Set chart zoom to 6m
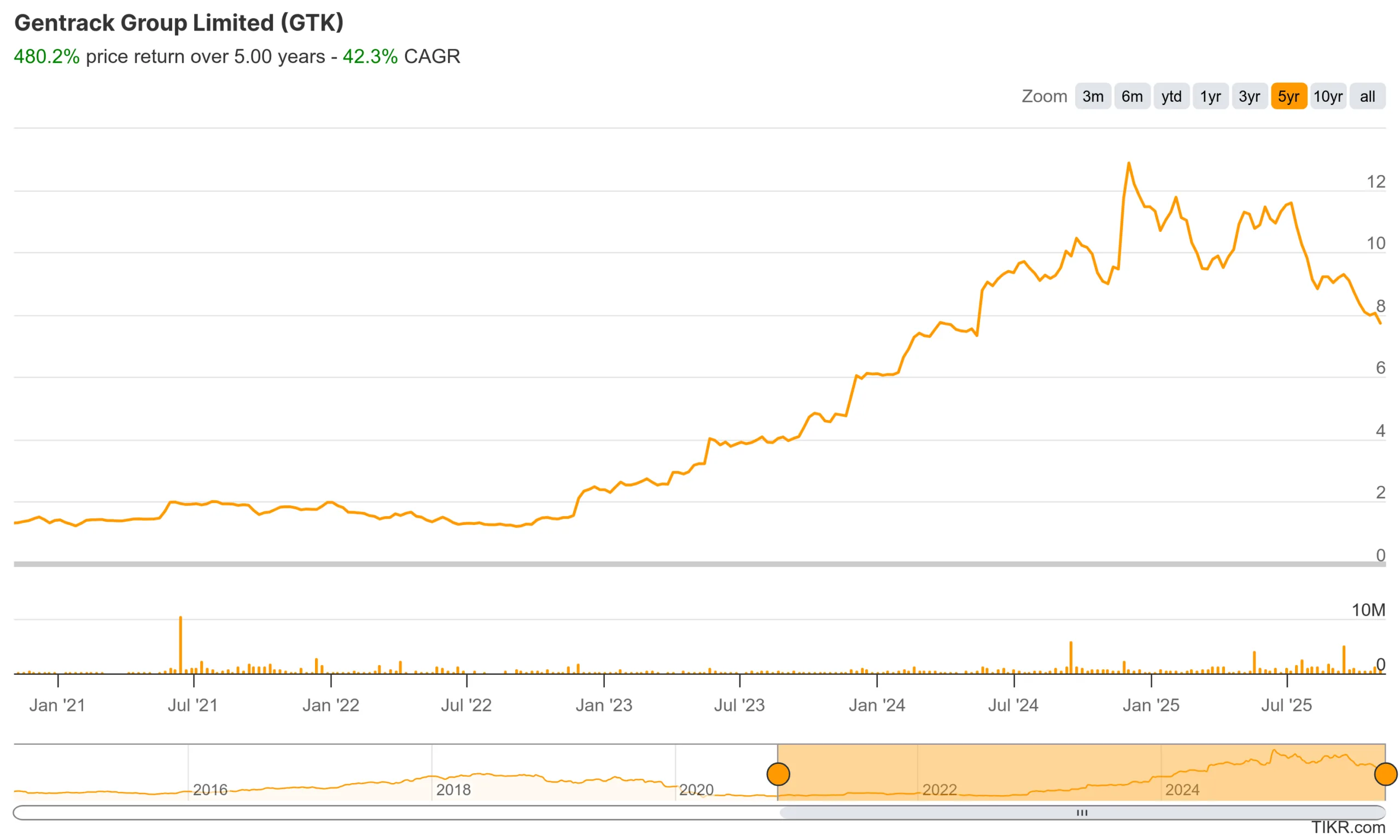 tap(1132, 96)
